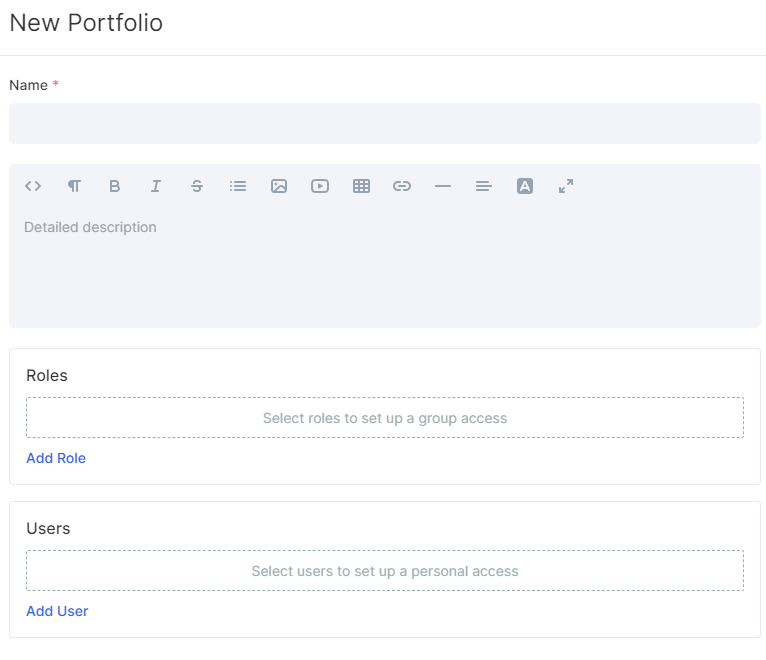Open paragraph format options
This screenshot has height=660, width=766.
coord(74,186)
